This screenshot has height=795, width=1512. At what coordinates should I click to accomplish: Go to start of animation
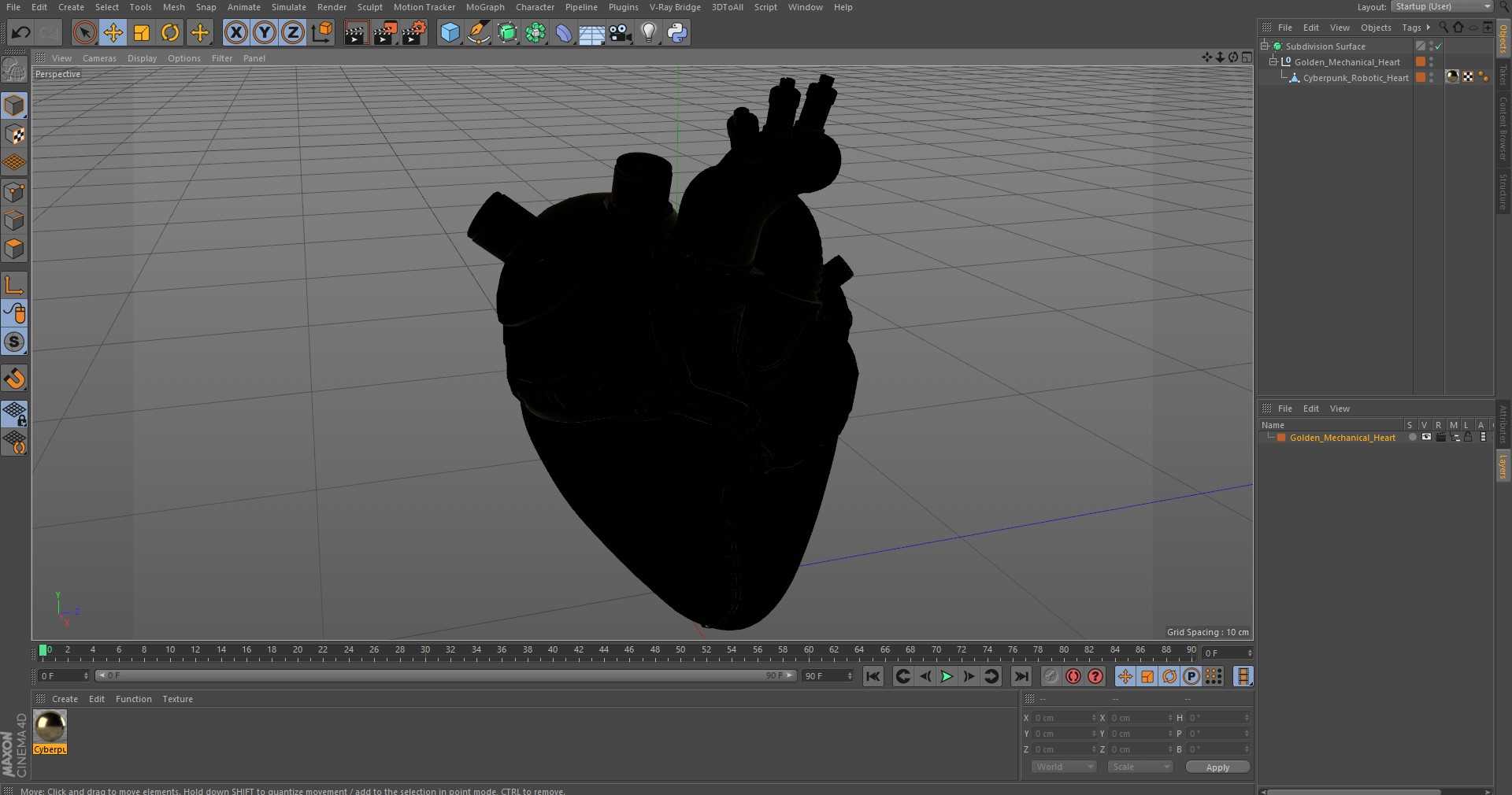[873, 676]
